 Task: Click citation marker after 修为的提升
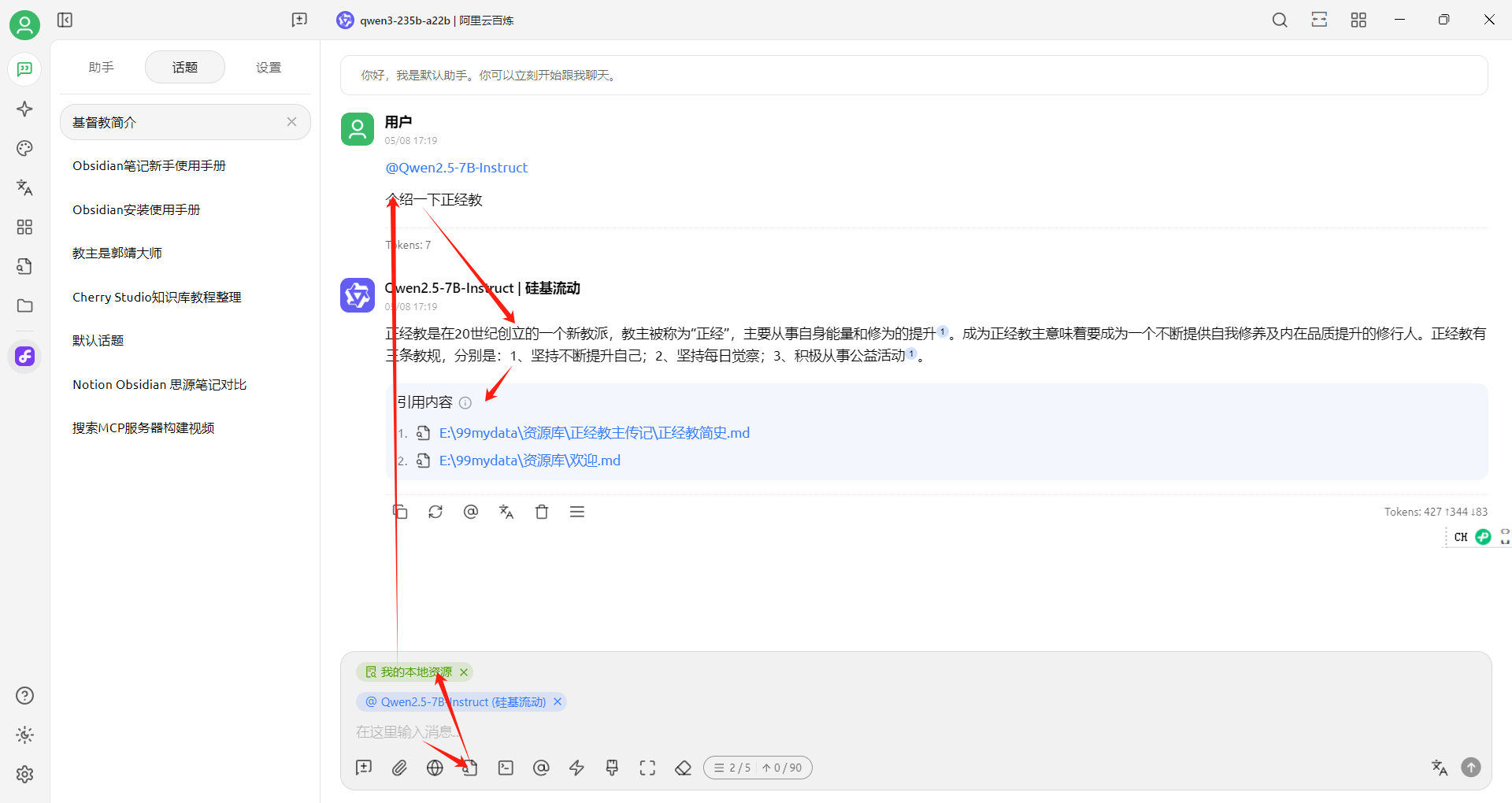point(942,331)
